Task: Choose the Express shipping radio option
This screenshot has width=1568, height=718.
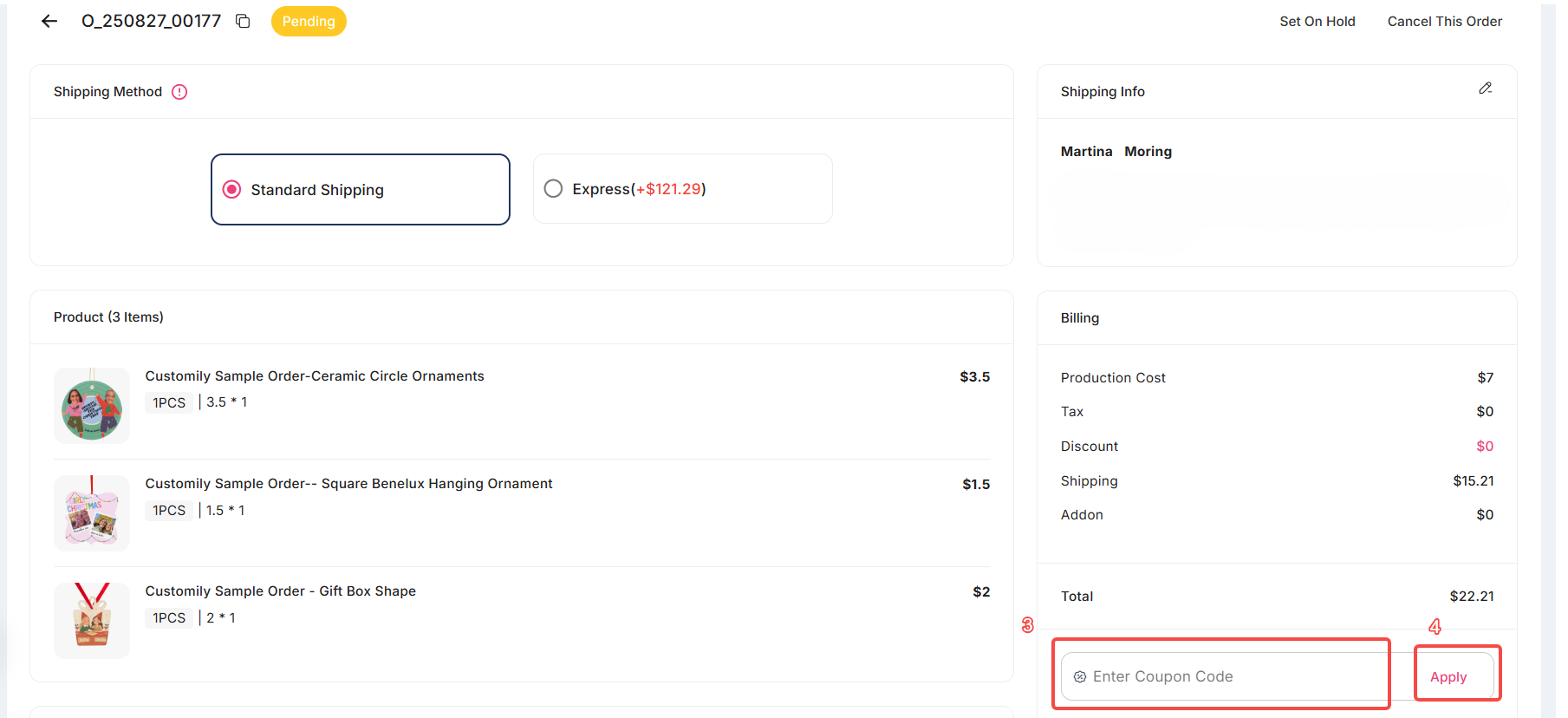Action: click(553, 189)
